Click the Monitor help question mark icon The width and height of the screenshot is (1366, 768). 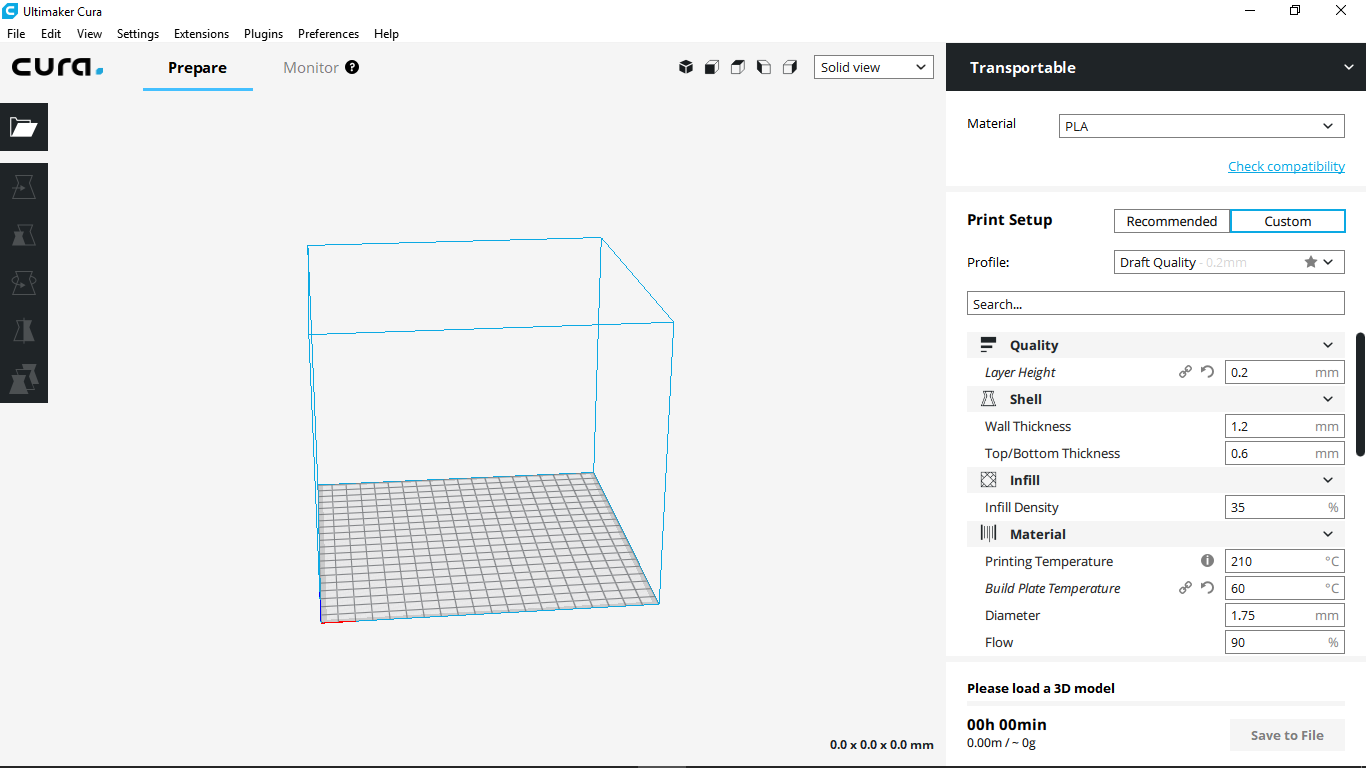pos(352,67)
